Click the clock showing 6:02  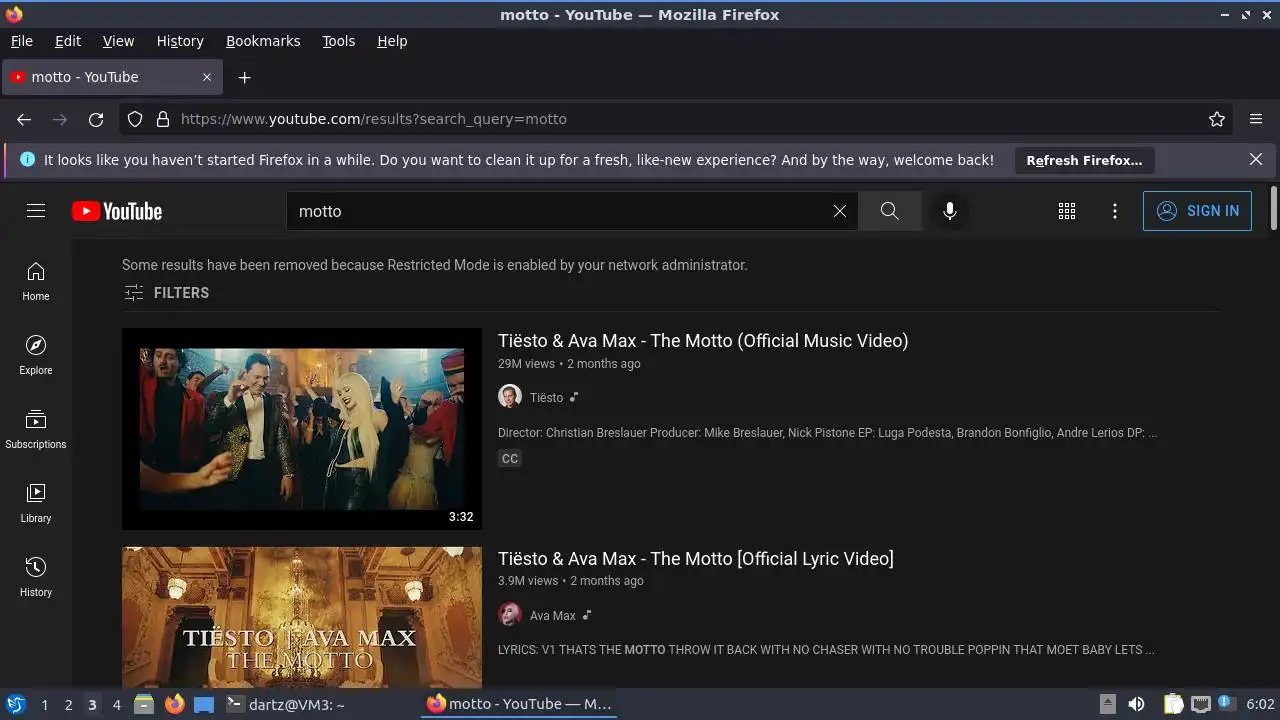[x=1260, y=704]
